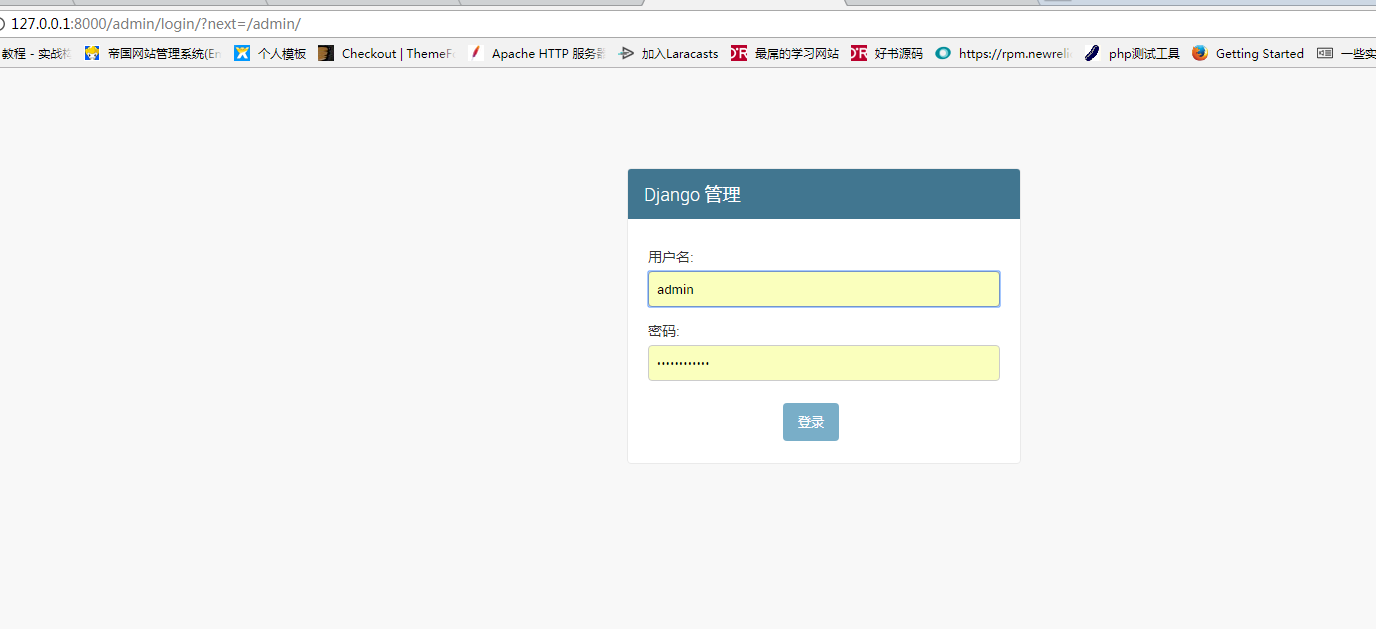Viewport: 1376px width, 629px height.
Task: Open the 加入Laracasts bookmark icon
Action: (x=626, y=54)
